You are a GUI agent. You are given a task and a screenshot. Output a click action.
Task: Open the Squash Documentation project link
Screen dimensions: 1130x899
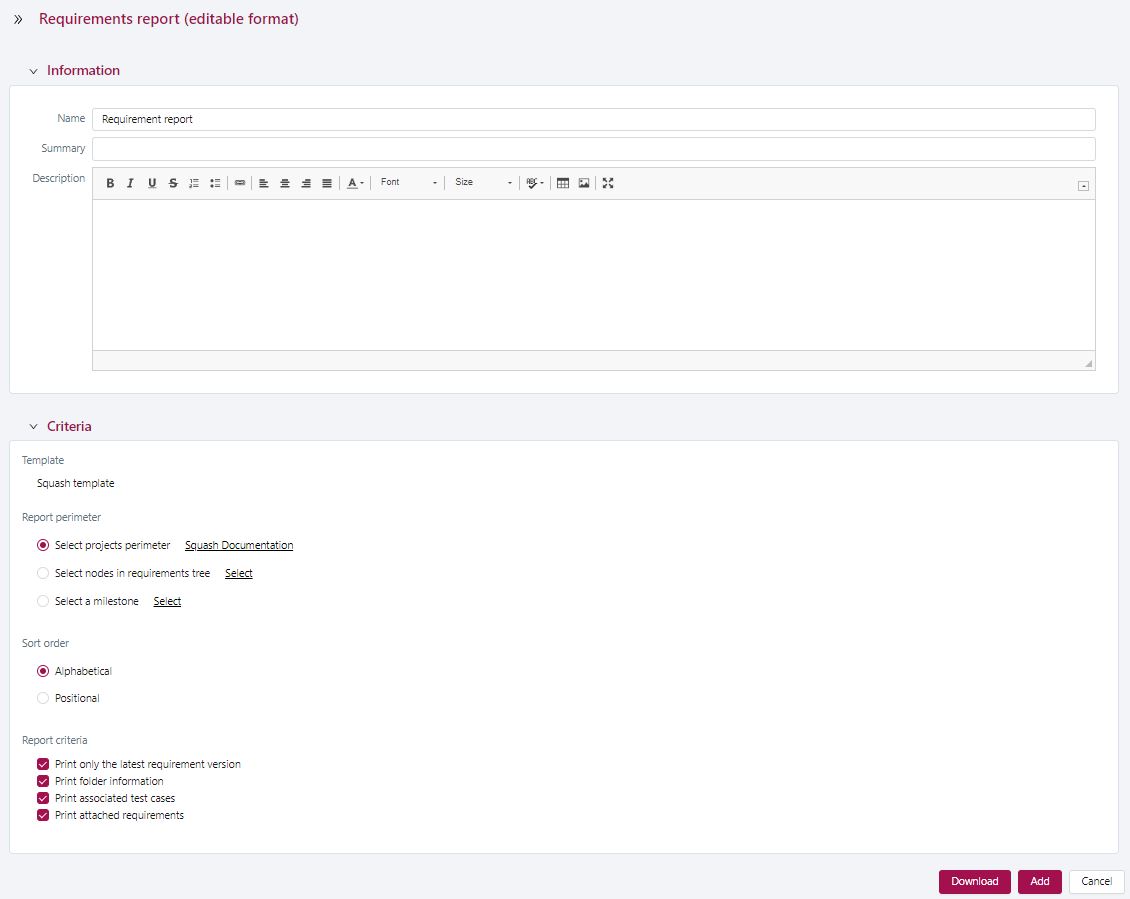[x=239, y=545]
